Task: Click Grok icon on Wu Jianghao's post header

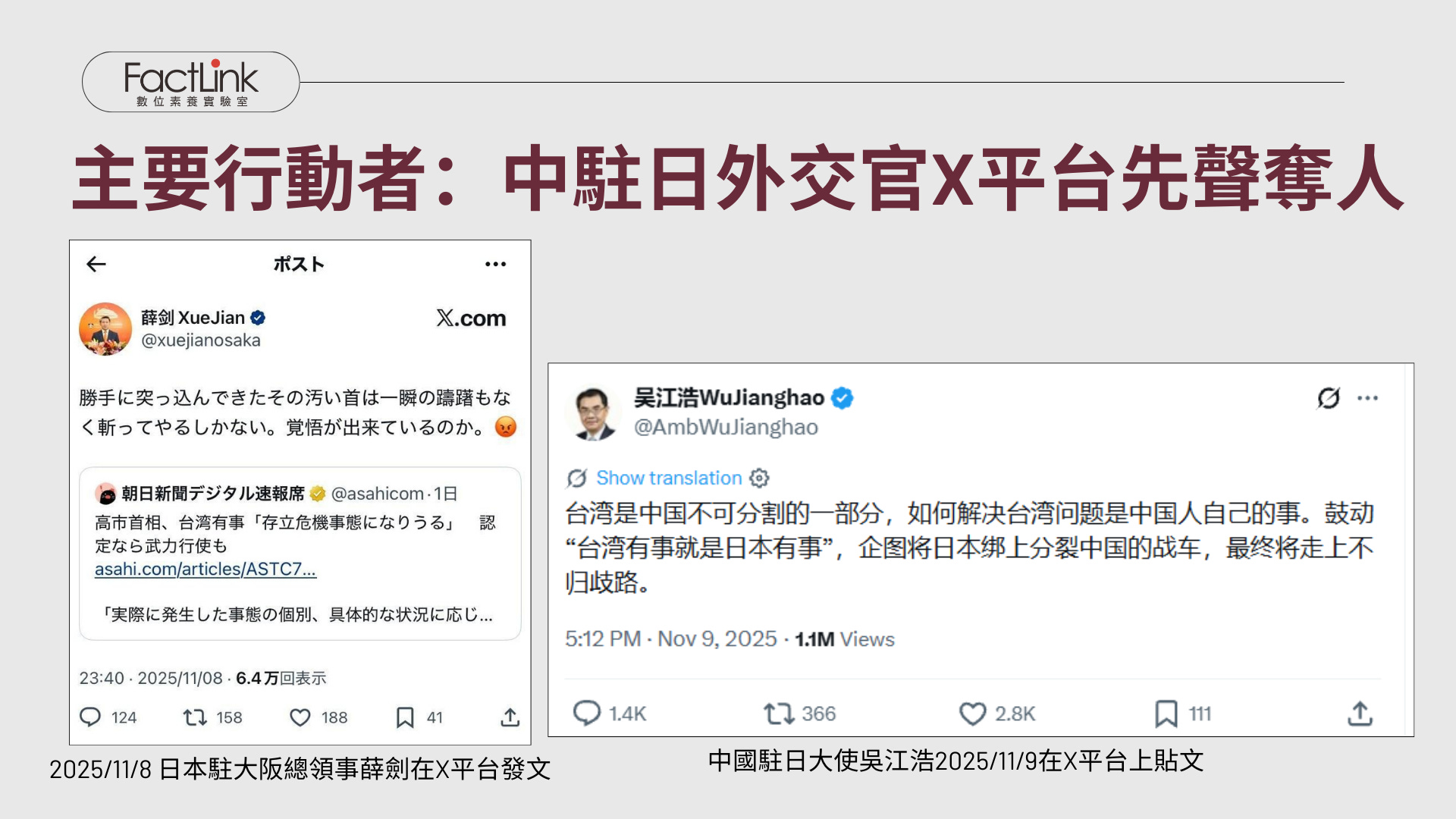Action: click(1329, 397)
